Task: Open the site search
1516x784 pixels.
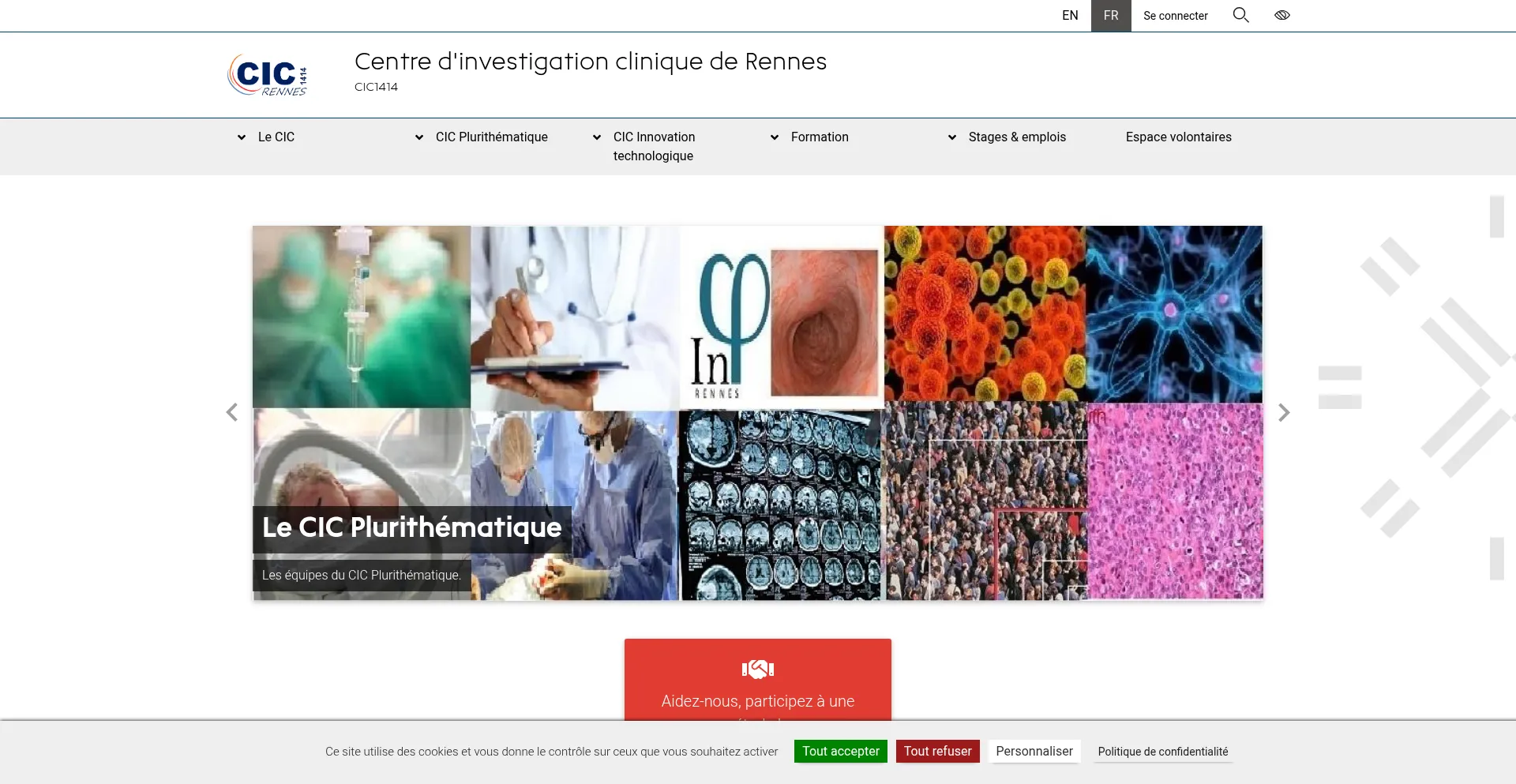Action: pos(1240,15)
